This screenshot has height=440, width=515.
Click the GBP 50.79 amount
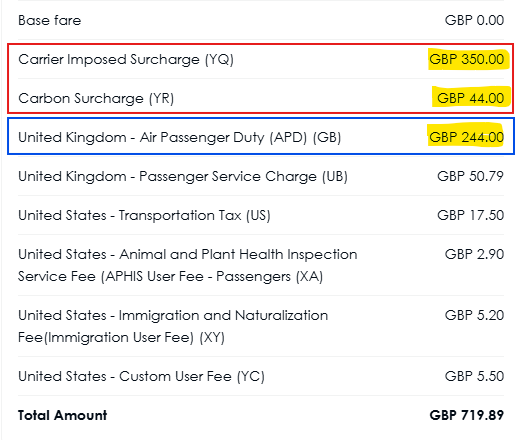pyautogui.click(x=471, y=176)
